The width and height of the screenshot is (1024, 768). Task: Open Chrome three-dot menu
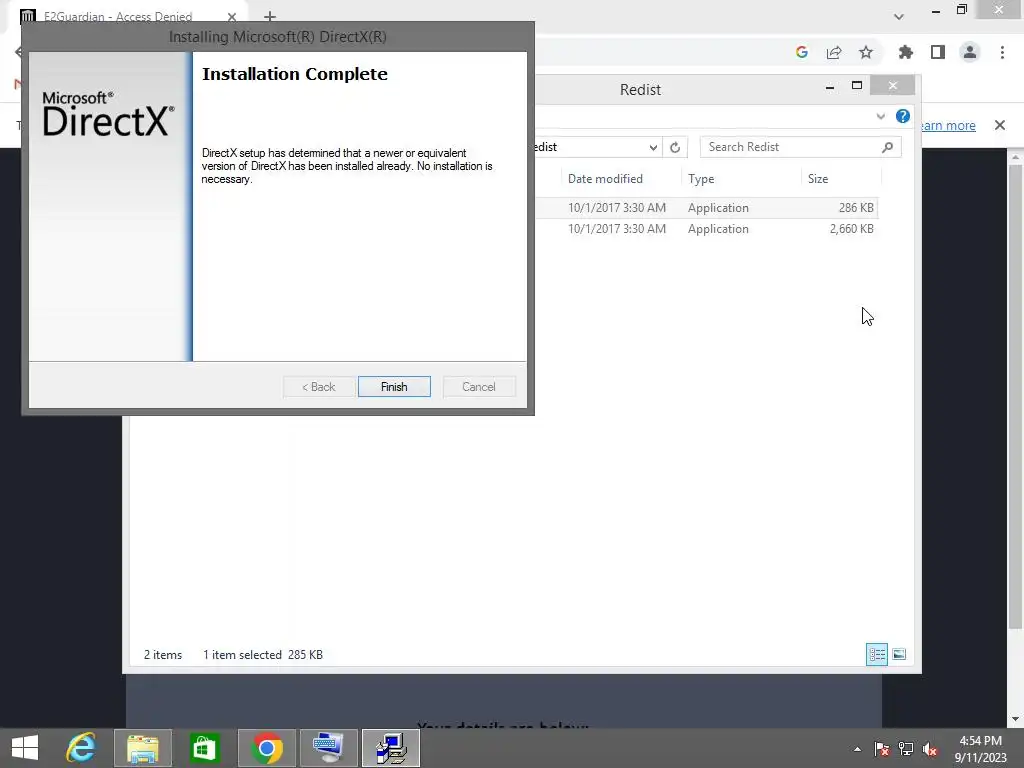click(x=1002, y=52)
